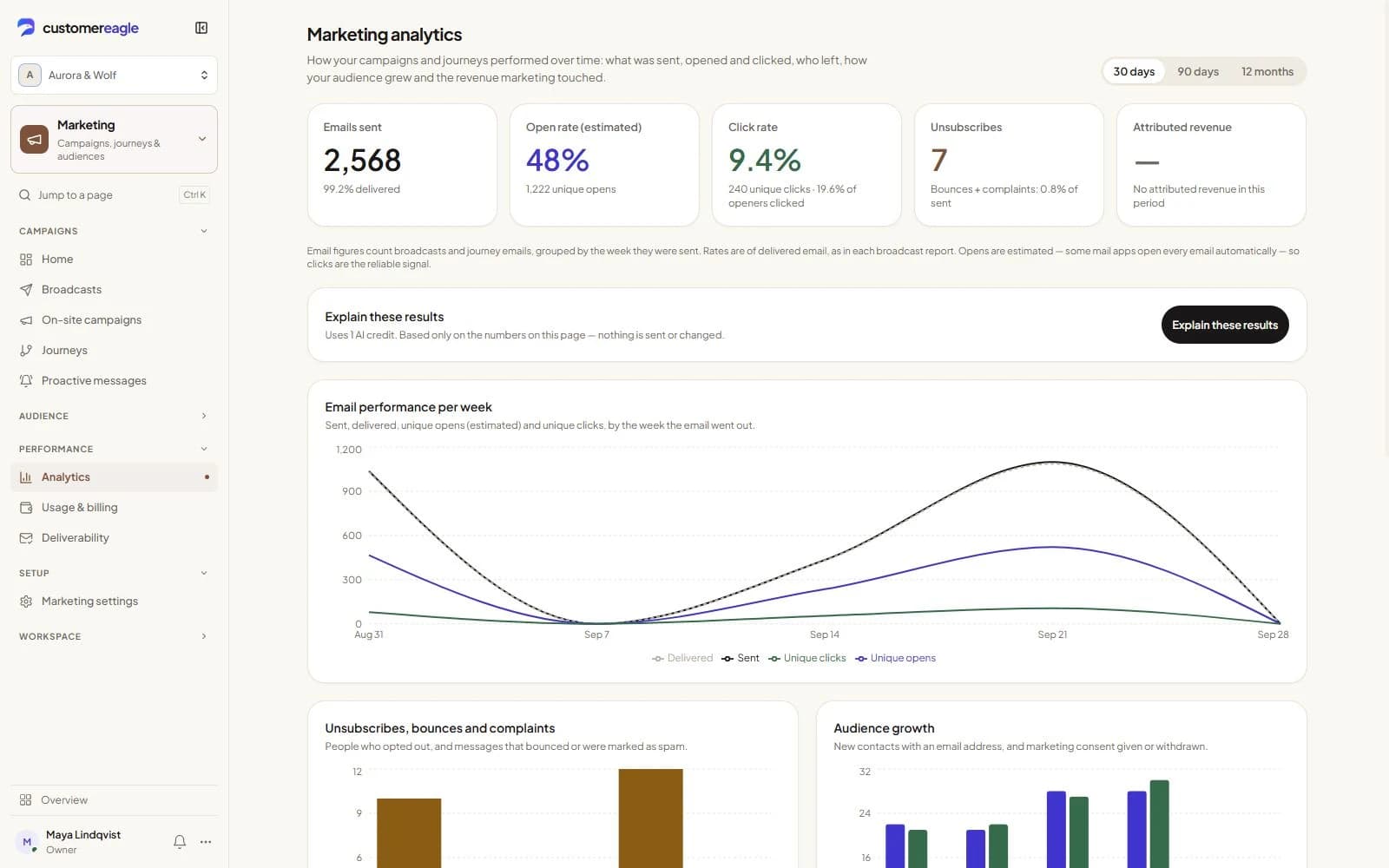Select the 30 days range
The height and width of the screenshot is (868, 1389).
pyautogui.click(x=1134, y=72)
